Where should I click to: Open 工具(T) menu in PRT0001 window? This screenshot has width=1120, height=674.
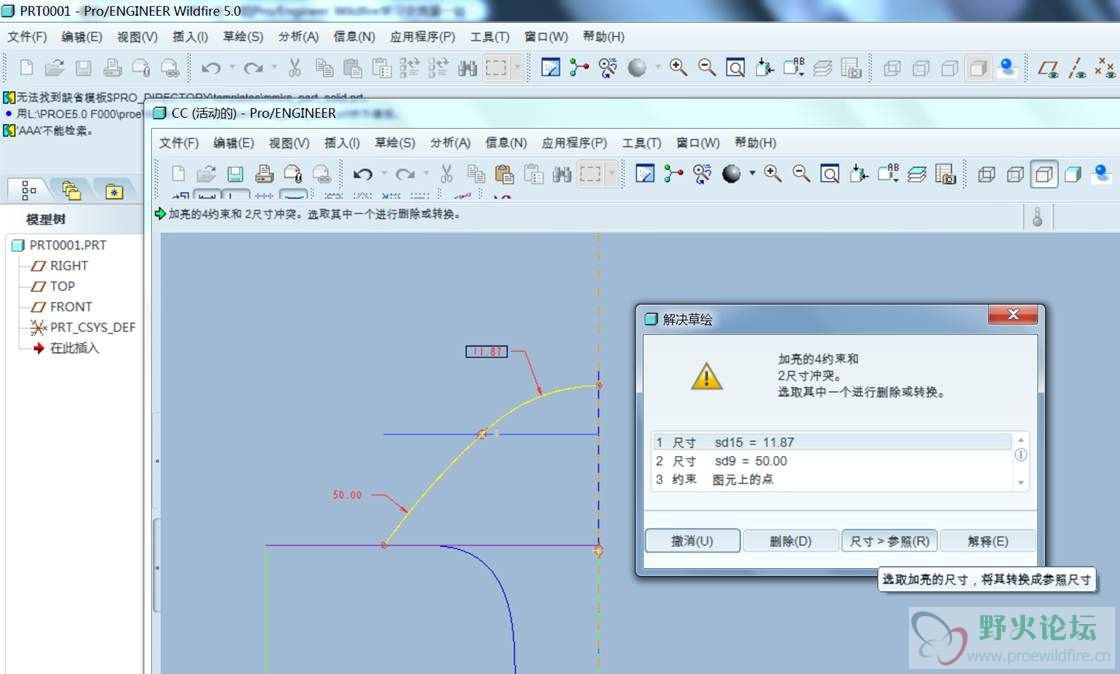point(489,36)
